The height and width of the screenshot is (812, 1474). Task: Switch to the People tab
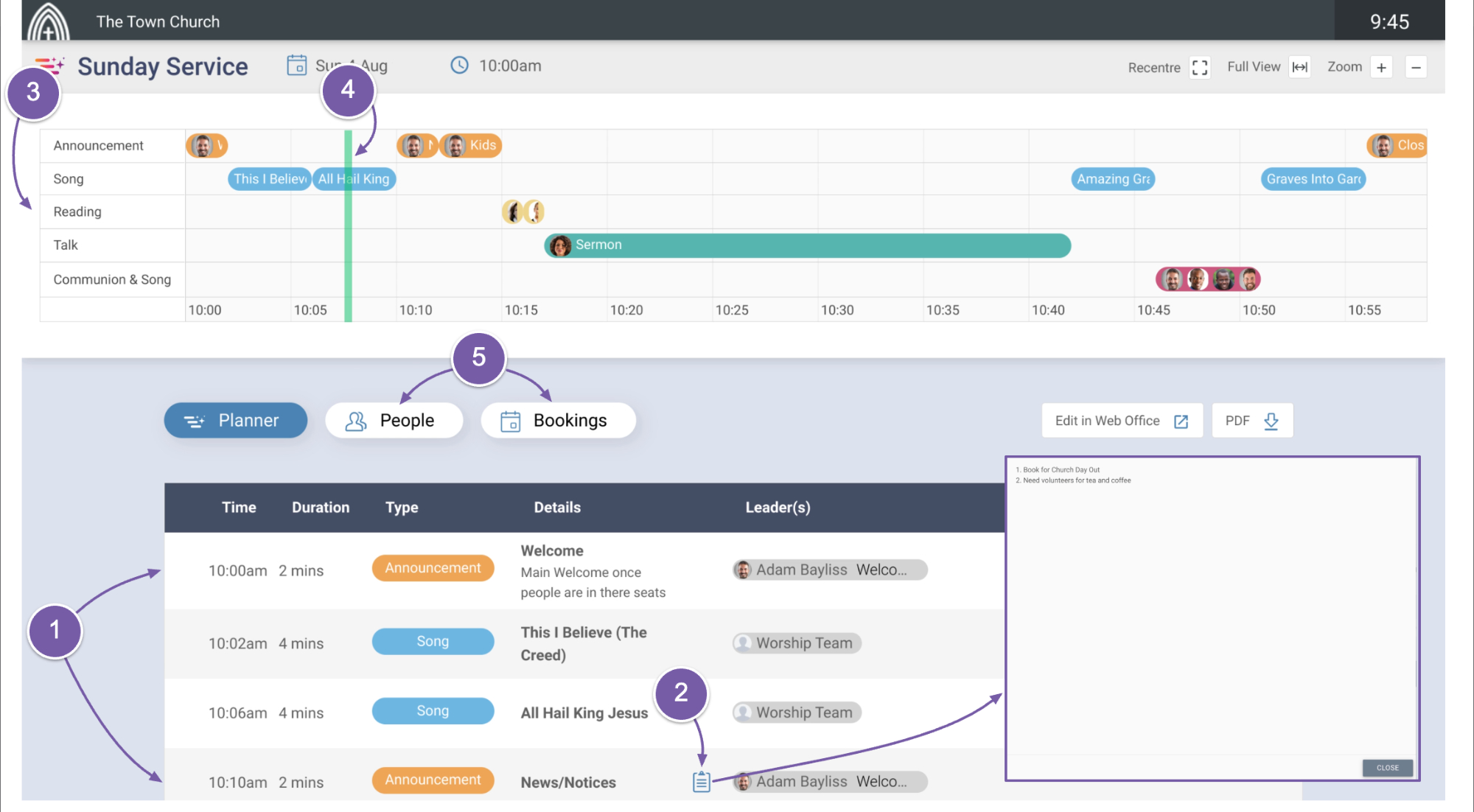[394, 420]
